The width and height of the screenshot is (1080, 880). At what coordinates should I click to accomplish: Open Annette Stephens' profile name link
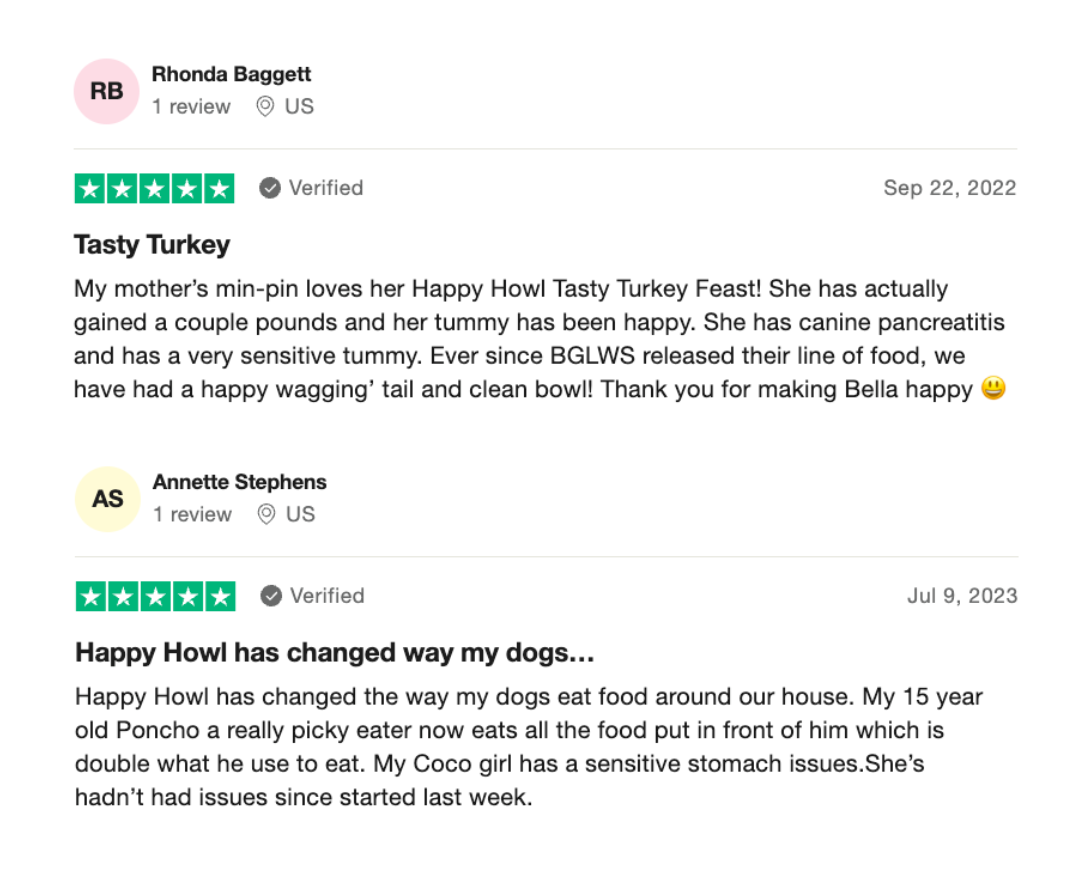[x=240, y=482]
